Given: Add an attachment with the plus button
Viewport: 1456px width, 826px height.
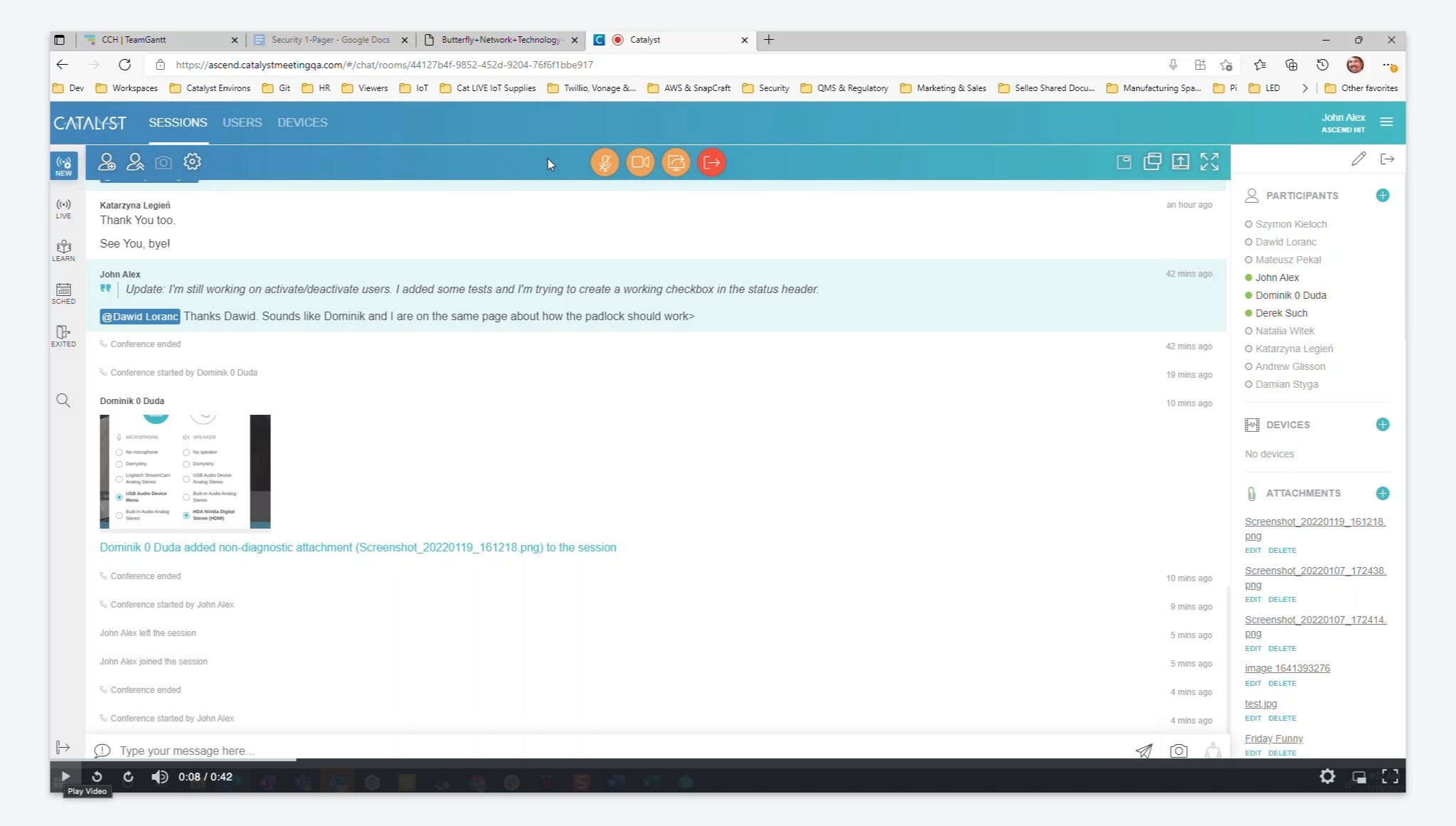Looking at the screenshot, I should click(1383, 493).
